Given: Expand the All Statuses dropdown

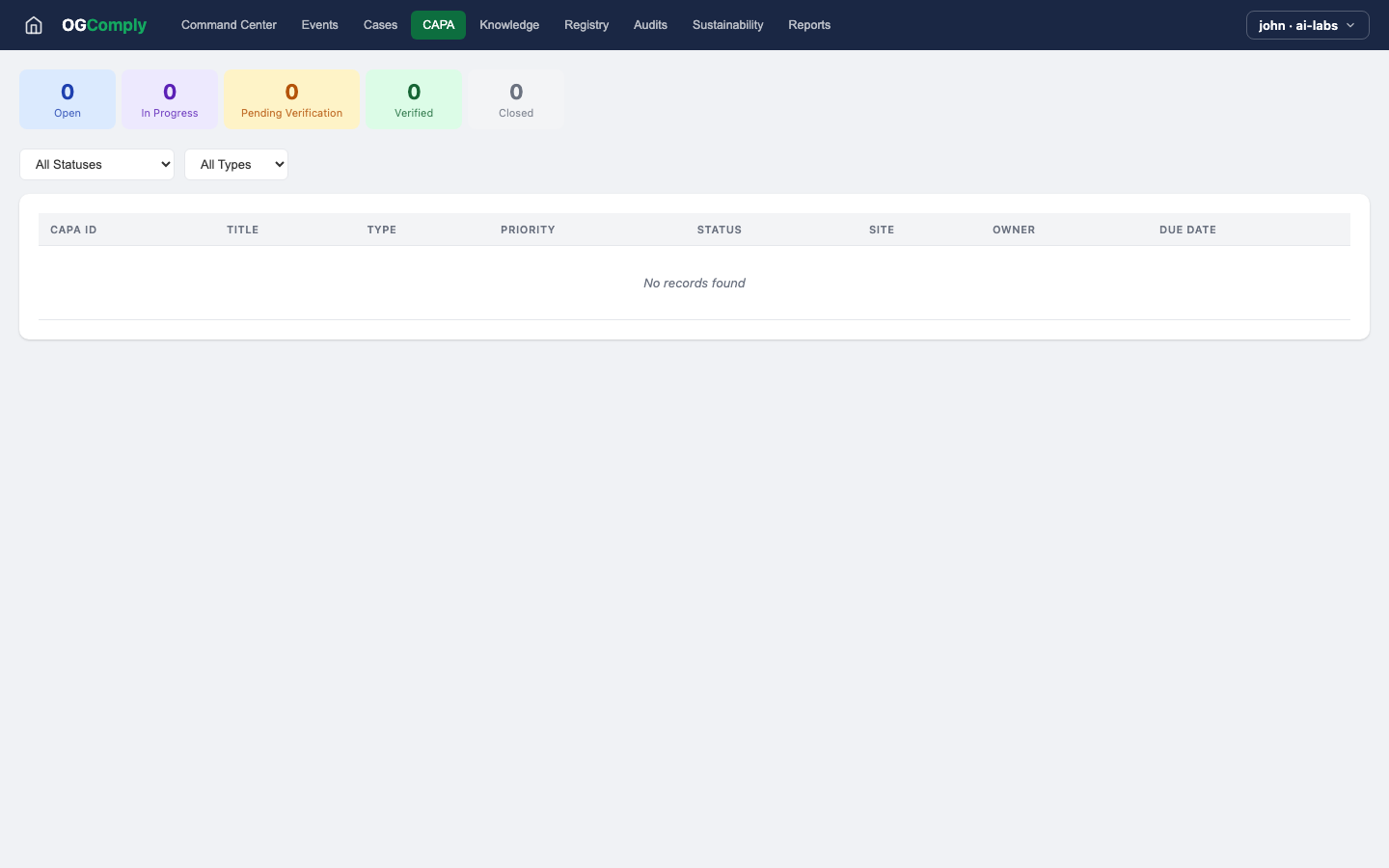Looking at the screenshot, I should click(x=96, y=164).
